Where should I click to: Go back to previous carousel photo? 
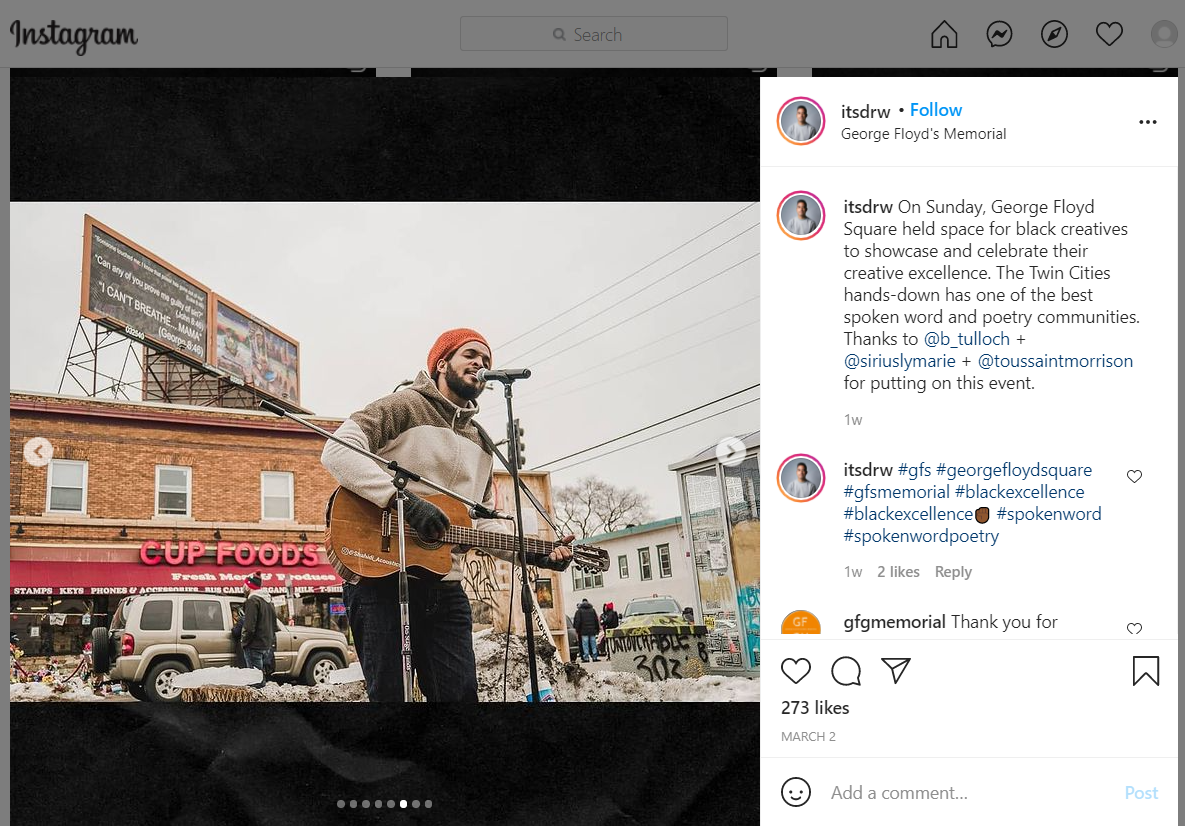[x=38, y=452]
